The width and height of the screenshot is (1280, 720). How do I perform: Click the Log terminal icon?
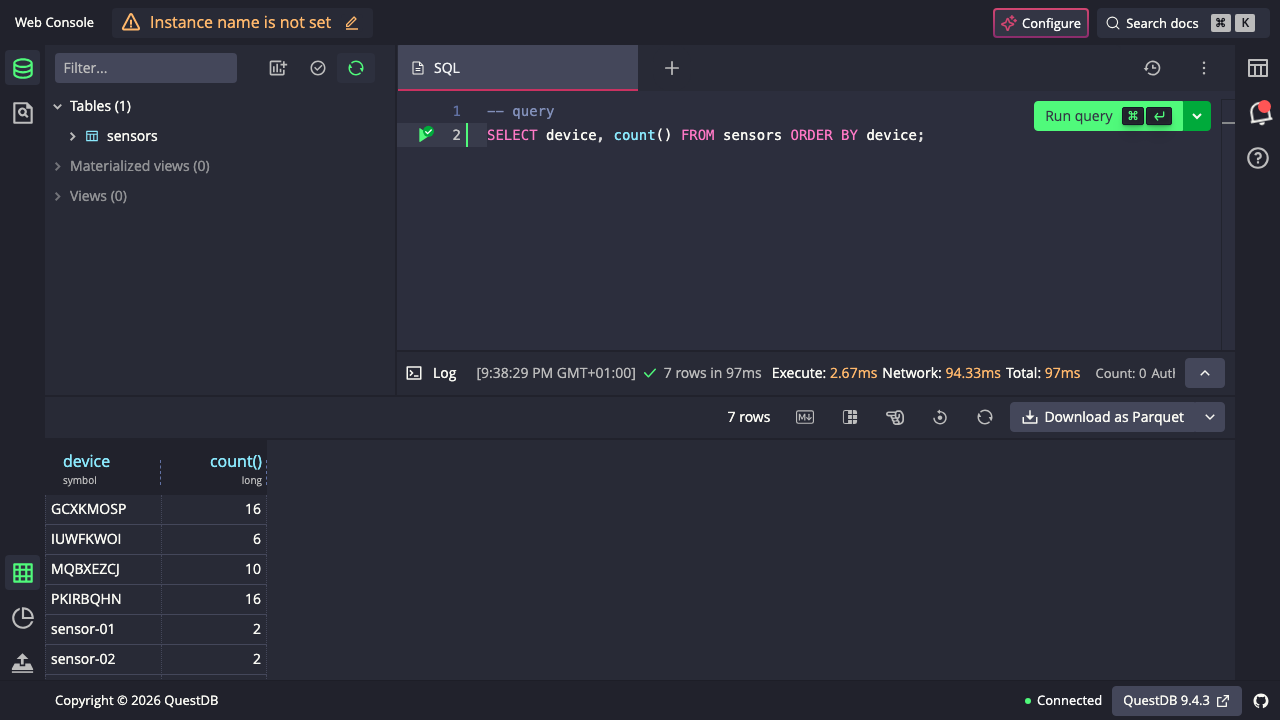414,373
